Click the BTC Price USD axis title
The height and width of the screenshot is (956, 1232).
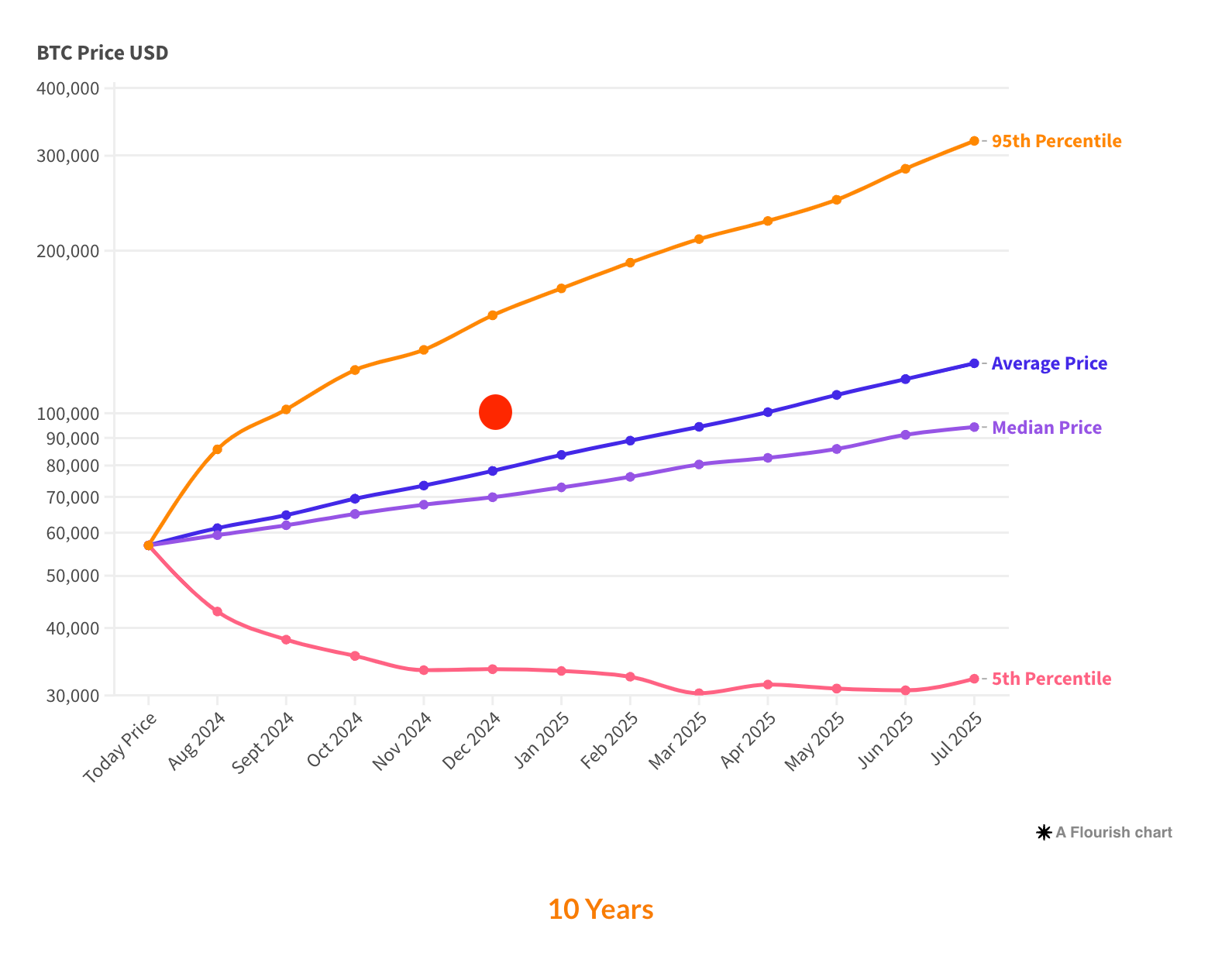tap(102, 53)
